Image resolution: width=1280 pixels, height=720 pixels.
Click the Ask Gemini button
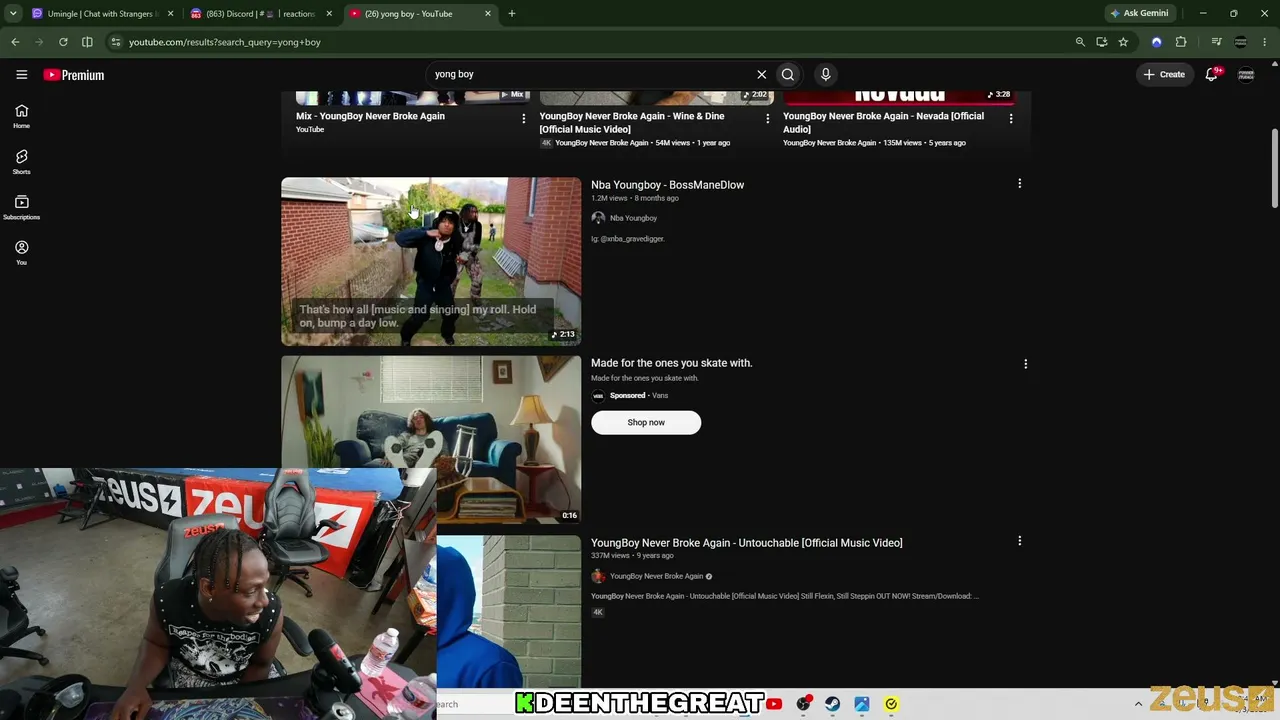tap(1139, 14)
